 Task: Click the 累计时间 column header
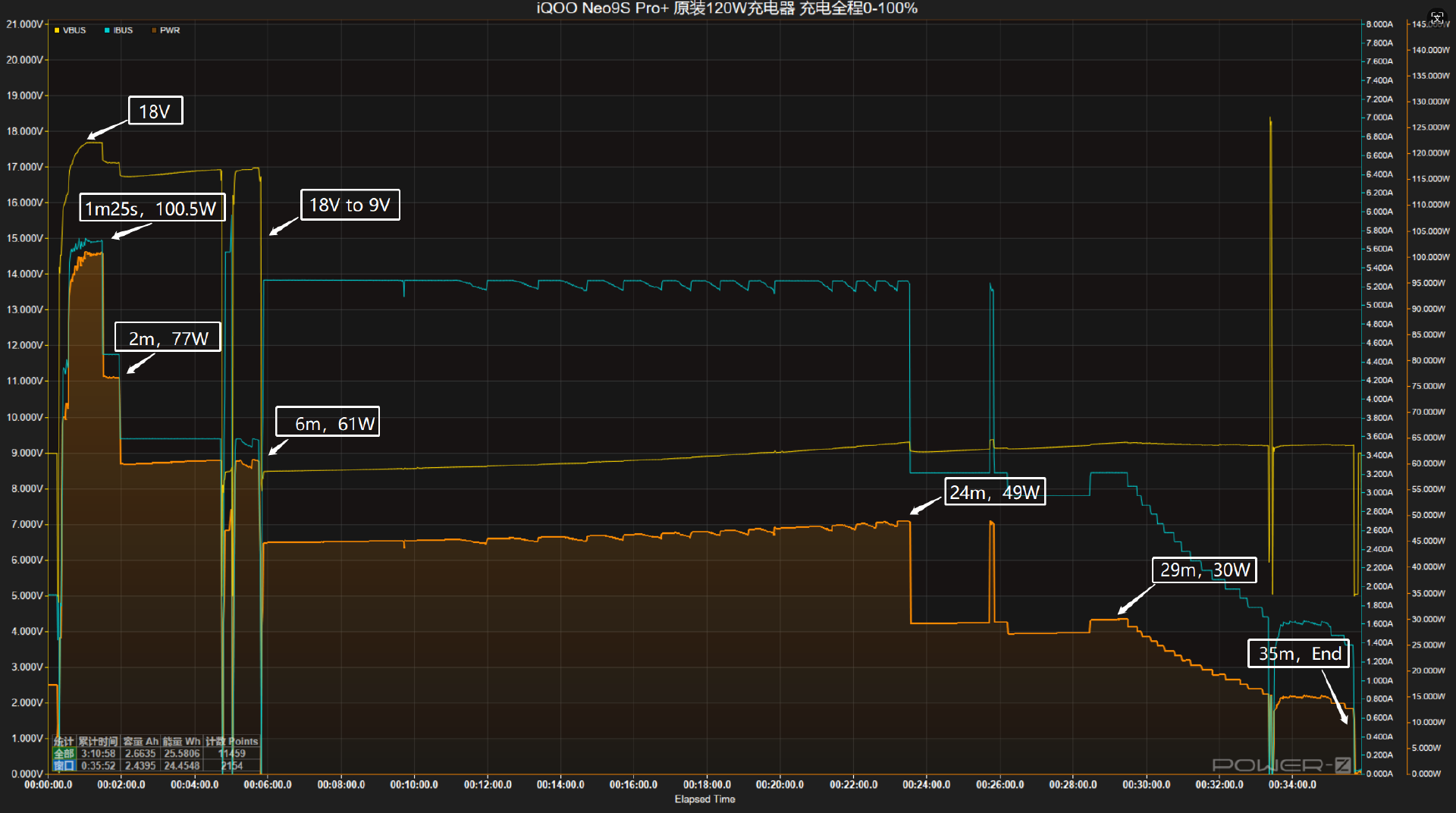(x=99, y=741)
